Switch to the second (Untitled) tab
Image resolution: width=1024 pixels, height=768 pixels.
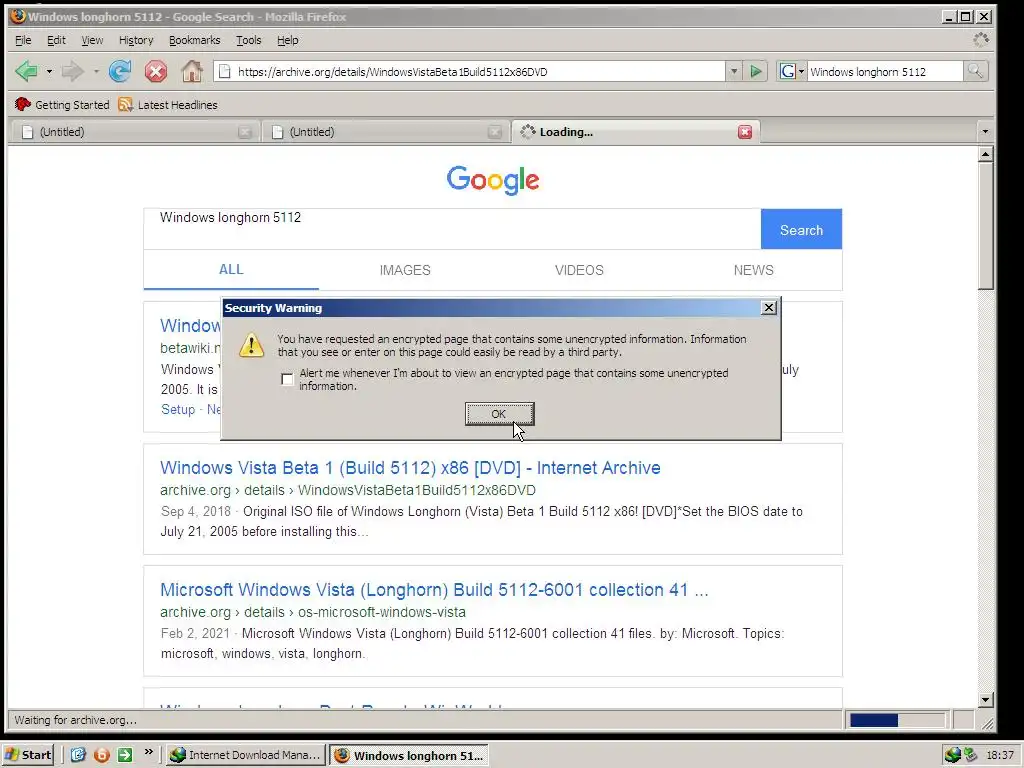[385, 132]
